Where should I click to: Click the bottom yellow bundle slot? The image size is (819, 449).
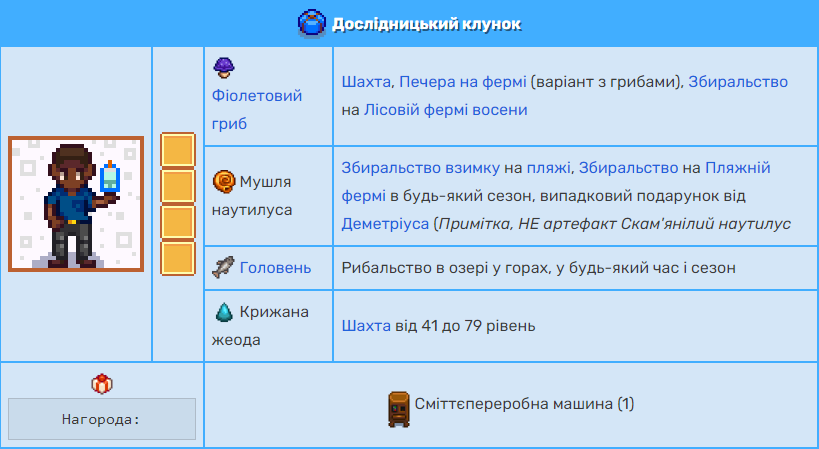click(178, 258)
